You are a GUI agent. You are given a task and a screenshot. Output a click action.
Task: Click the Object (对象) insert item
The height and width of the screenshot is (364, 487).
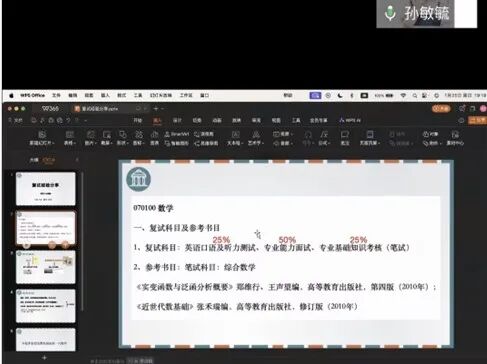(x=430, y=134)
